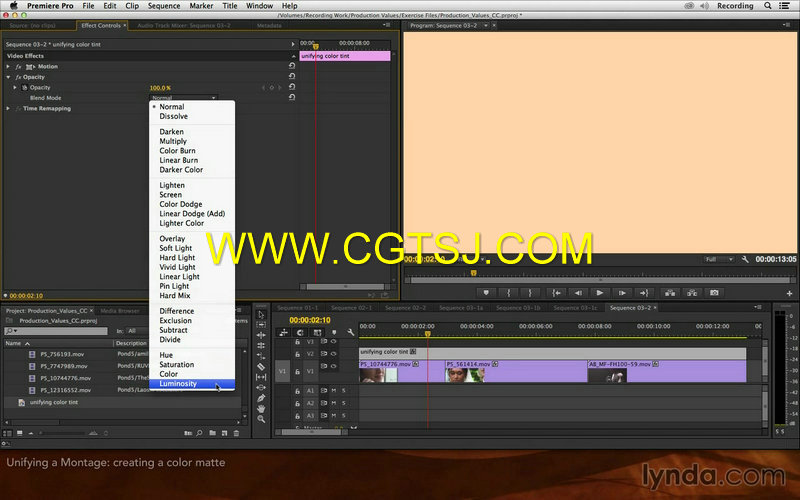Open the Sequence menu in menu bar

pyautogui.click(x=164, y=6)
